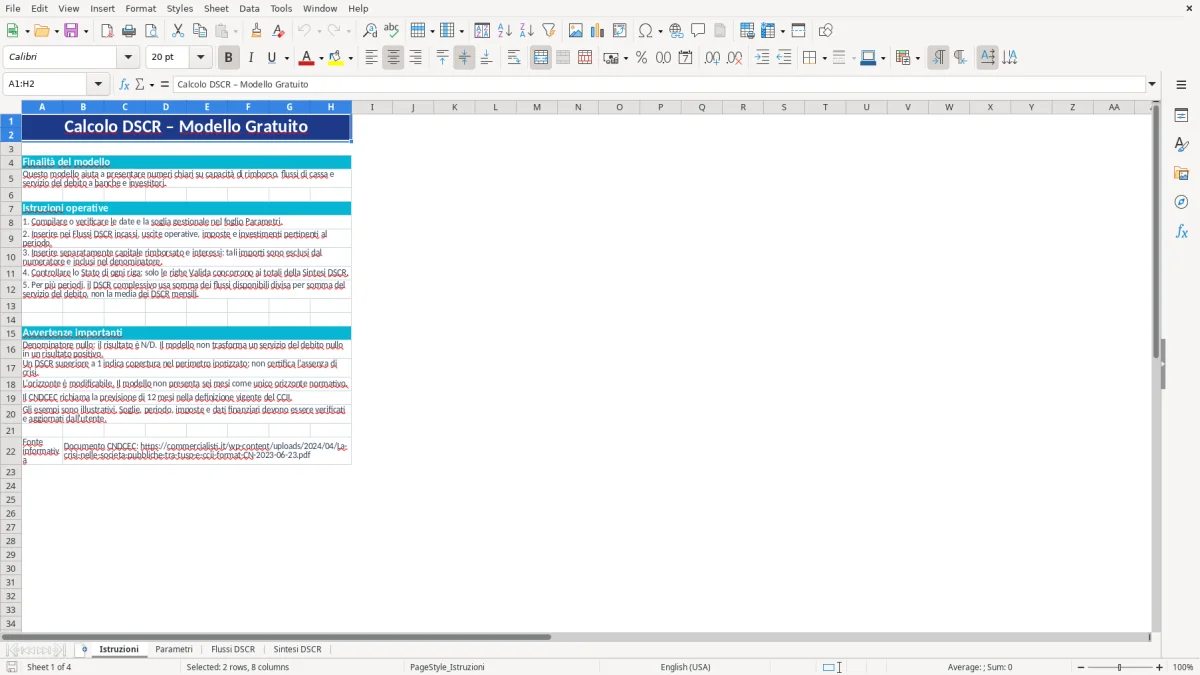The height and width of the screenshot is (675, 1200).
Task: Open Draw Functions shapes icon
Action: pos(825,31)
